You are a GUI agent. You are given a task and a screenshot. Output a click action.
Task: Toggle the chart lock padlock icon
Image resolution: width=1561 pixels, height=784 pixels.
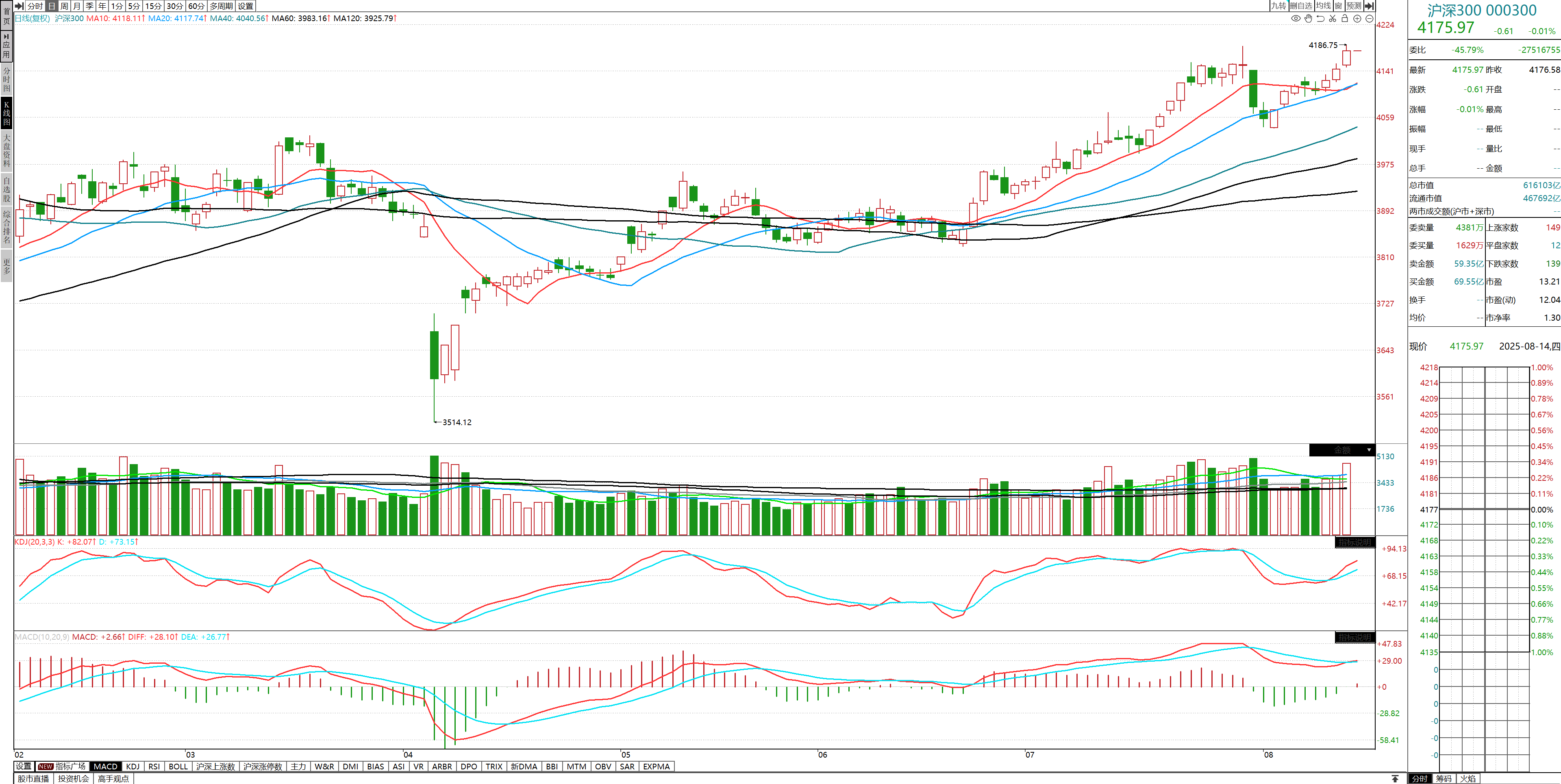1345,18
